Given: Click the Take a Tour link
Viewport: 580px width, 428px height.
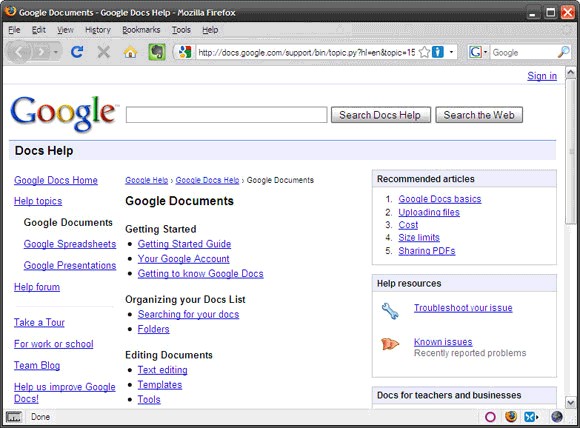Looking at the screenshot, I should (x=39, y=322).
